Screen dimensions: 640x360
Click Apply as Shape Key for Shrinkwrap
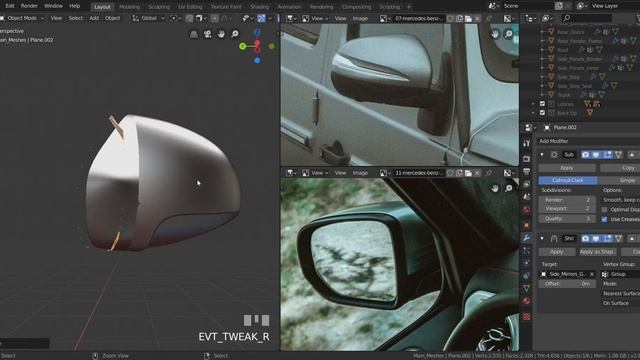(x=597, y=252)
